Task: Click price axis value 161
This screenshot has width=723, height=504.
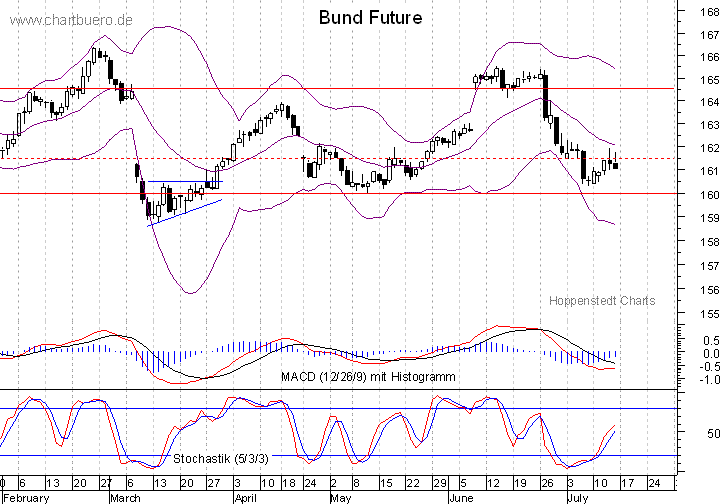Action: (710, 171)
